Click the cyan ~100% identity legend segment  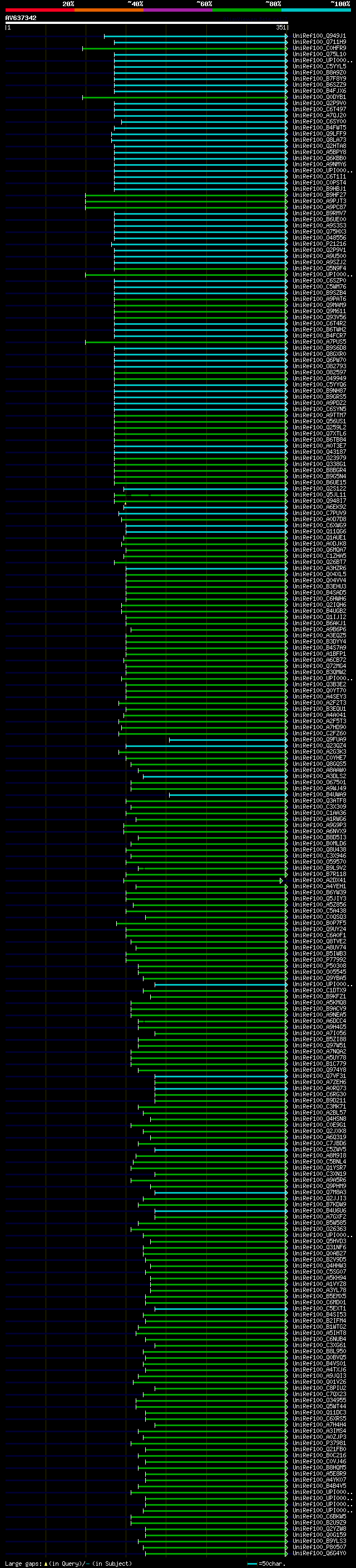coord(317,11)
